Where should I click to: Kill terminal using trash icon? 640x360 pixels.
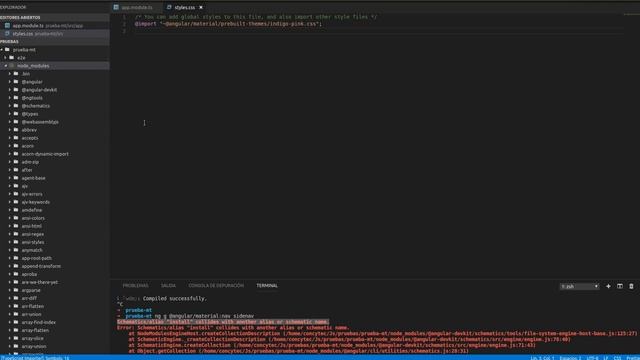(x=631, y=286)
